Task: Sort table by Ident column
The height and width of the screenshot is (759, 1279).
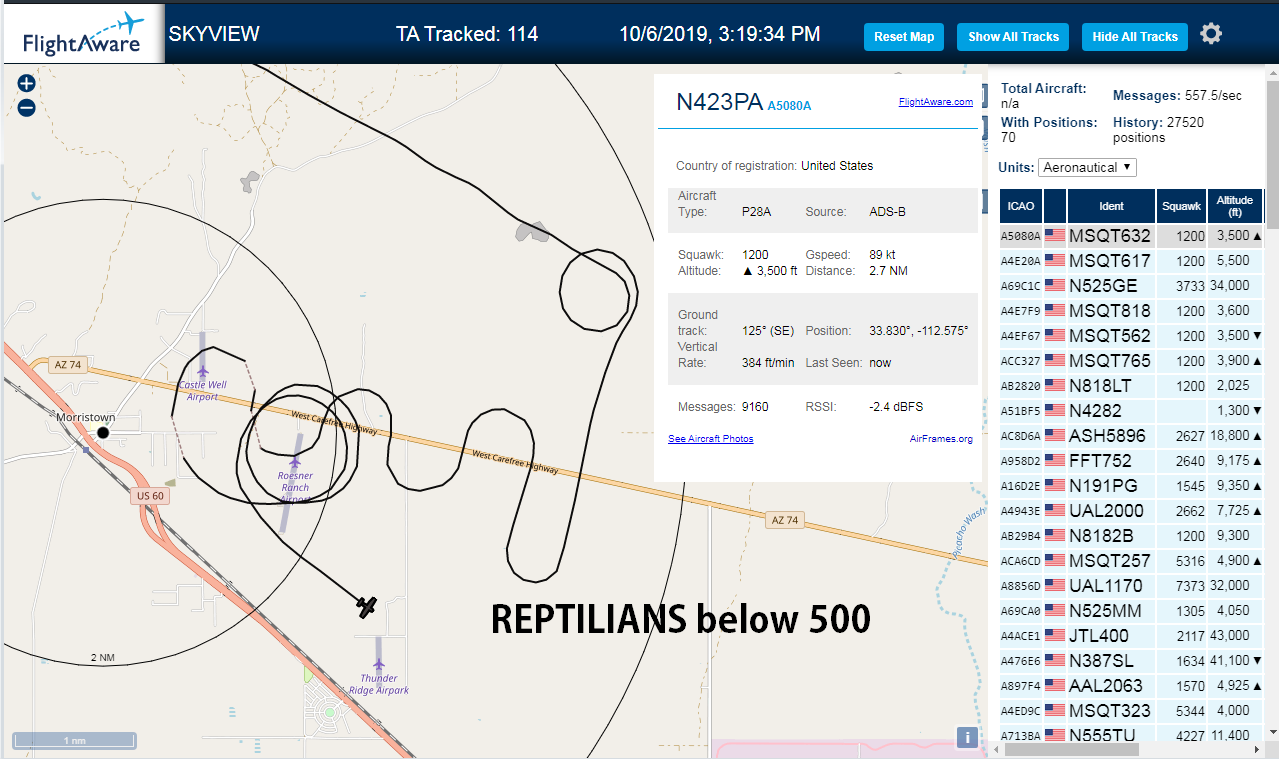Action: pyautogui.click(x=1111, y=206)
